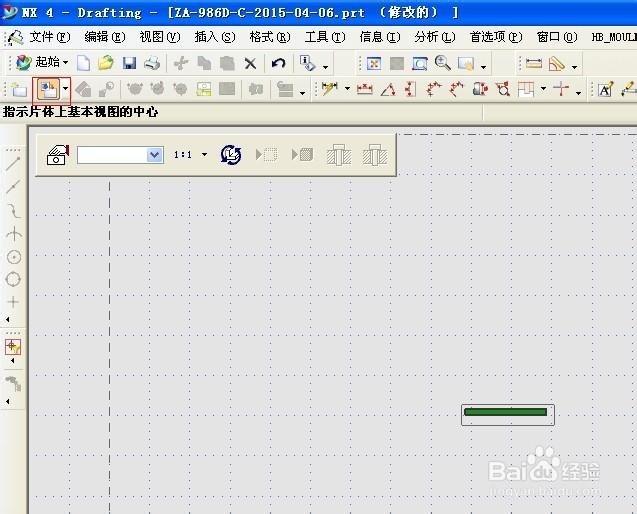Expand arrow next to Ordinate Dimension icon
This screenshot has height=514, width=637.
point(543,88)
